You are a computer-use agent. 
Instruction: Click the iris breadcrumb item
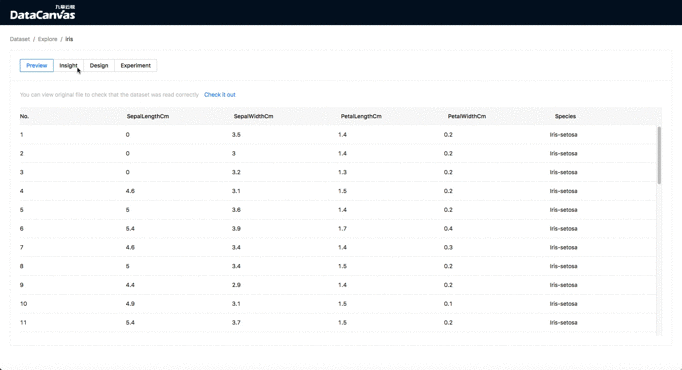[69, 39]
